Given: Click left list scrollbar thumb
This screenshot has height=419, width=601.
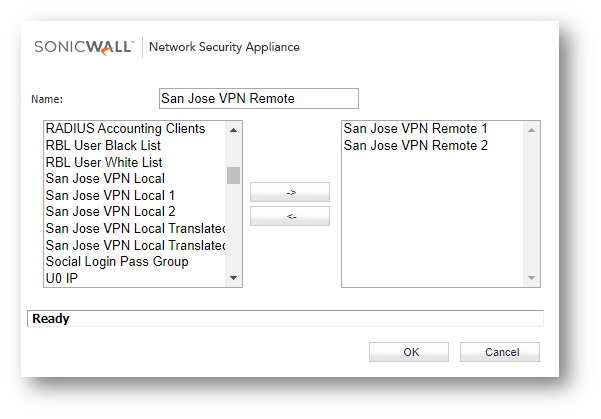Looking at the screenshot, I should click(x=233, y=176).
